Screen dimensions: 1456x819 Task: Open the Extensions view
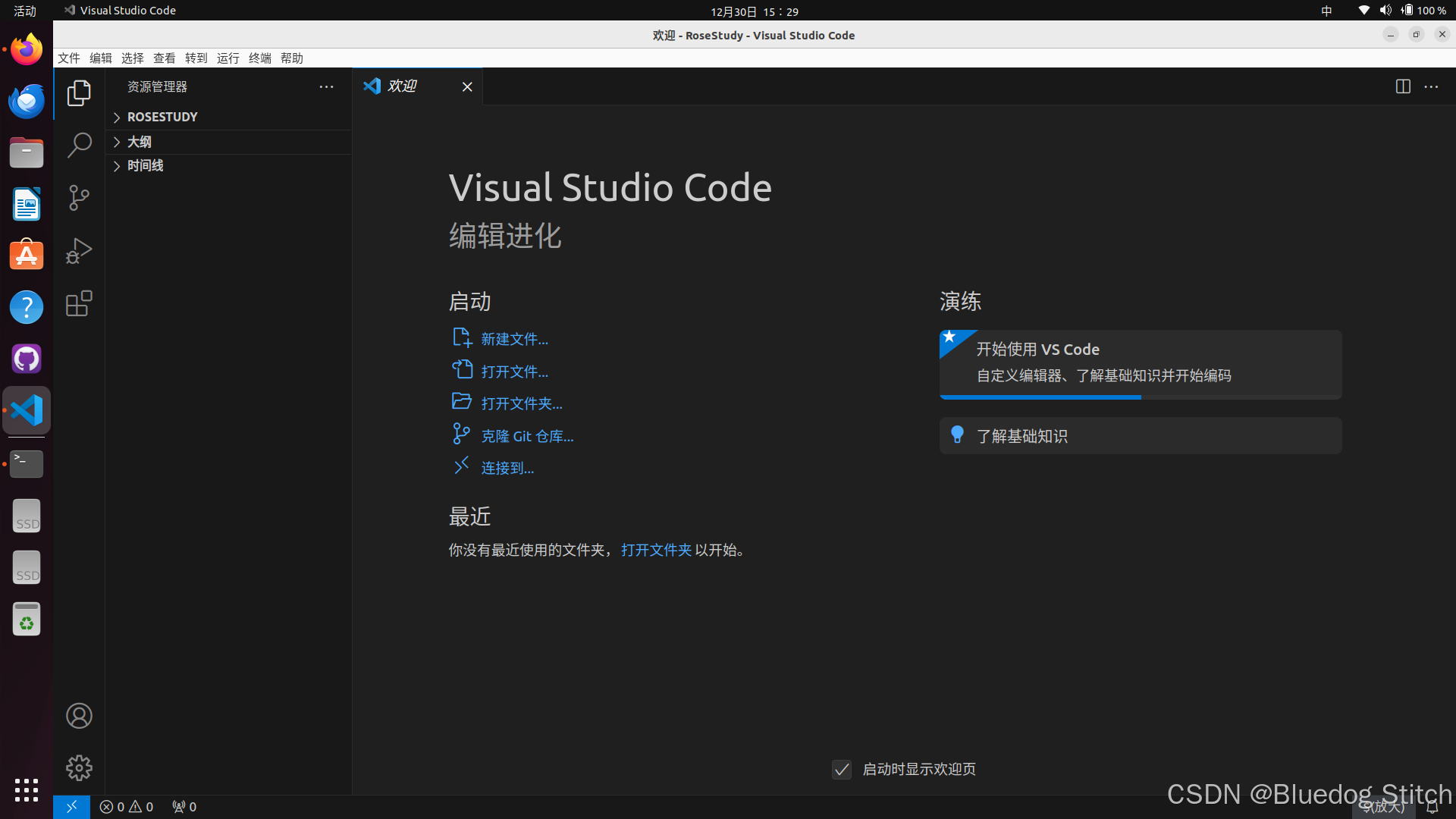pos(79,303)
